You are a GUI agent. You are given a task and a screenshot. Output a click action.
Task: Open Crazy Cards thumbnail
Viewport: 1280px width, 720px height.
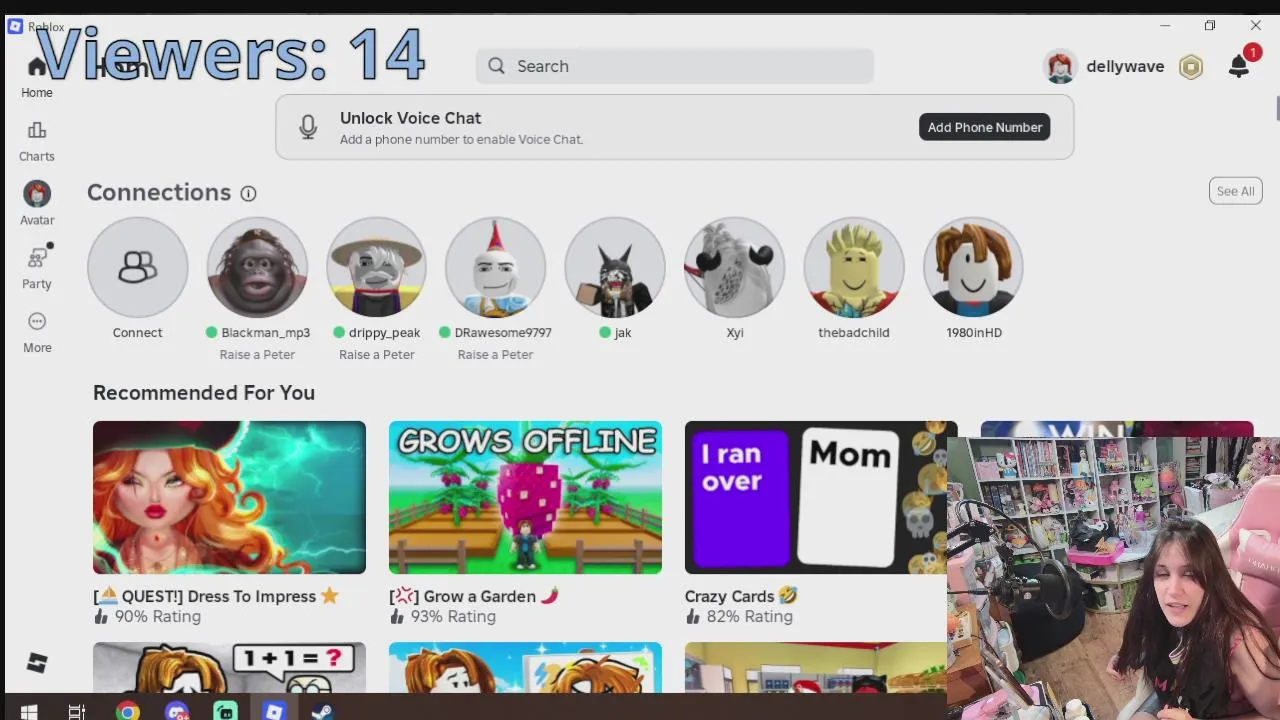click(x=816, y=497)
